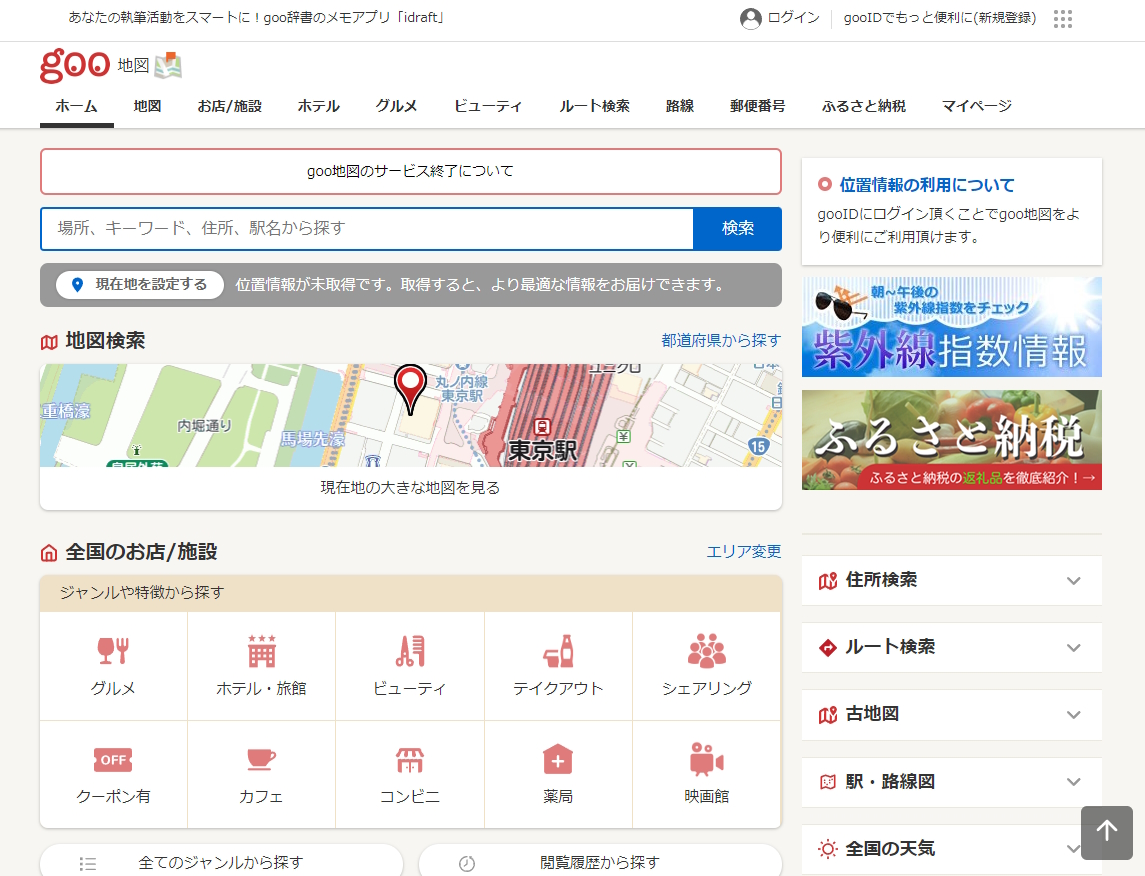Open the マイページ tab
Image resolution: width=1145 pixels, height=876 pixels.
pos(975,105)
